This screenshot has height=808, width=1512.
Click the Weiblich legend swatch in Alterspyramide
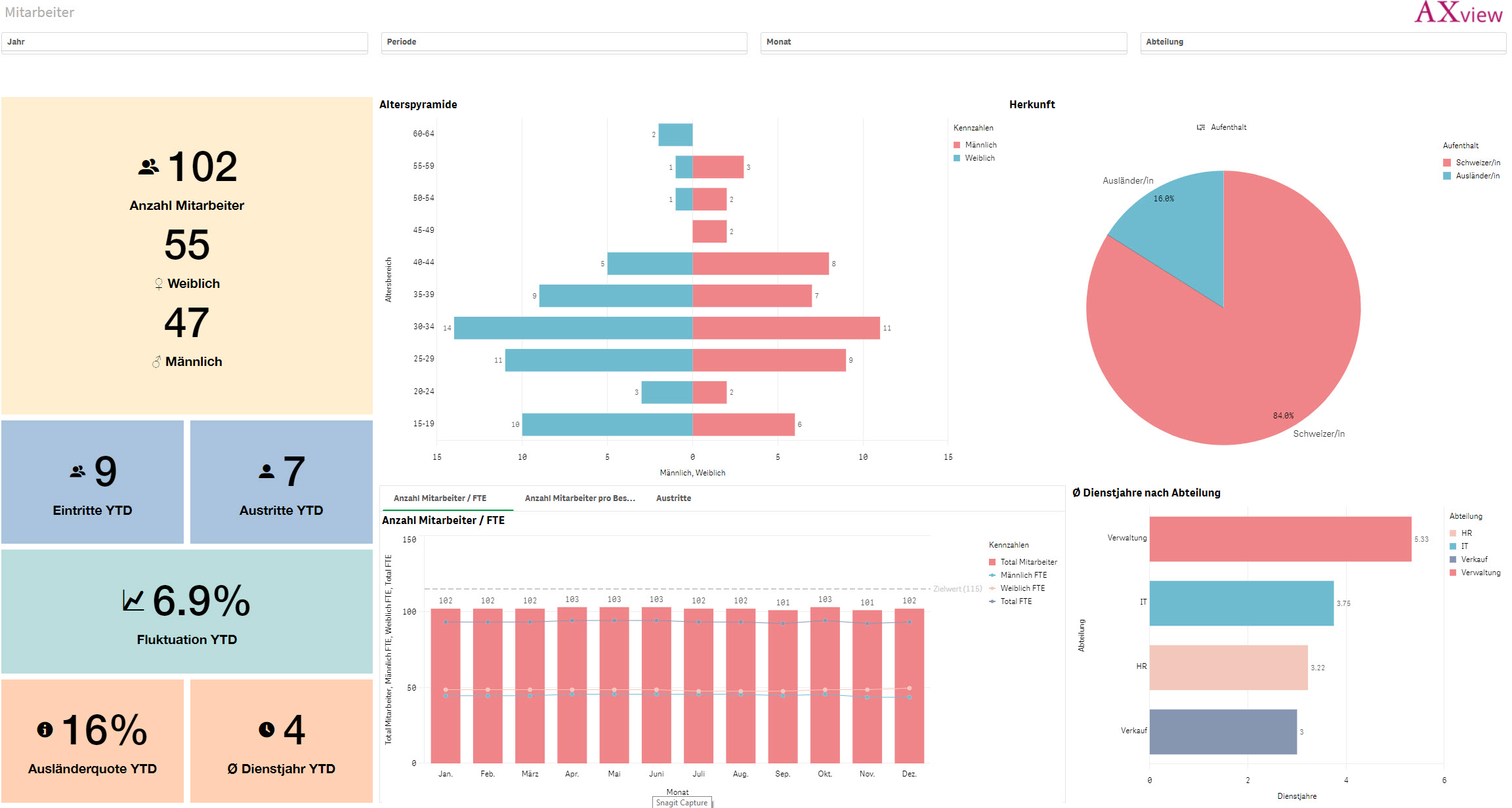(957, 158)
